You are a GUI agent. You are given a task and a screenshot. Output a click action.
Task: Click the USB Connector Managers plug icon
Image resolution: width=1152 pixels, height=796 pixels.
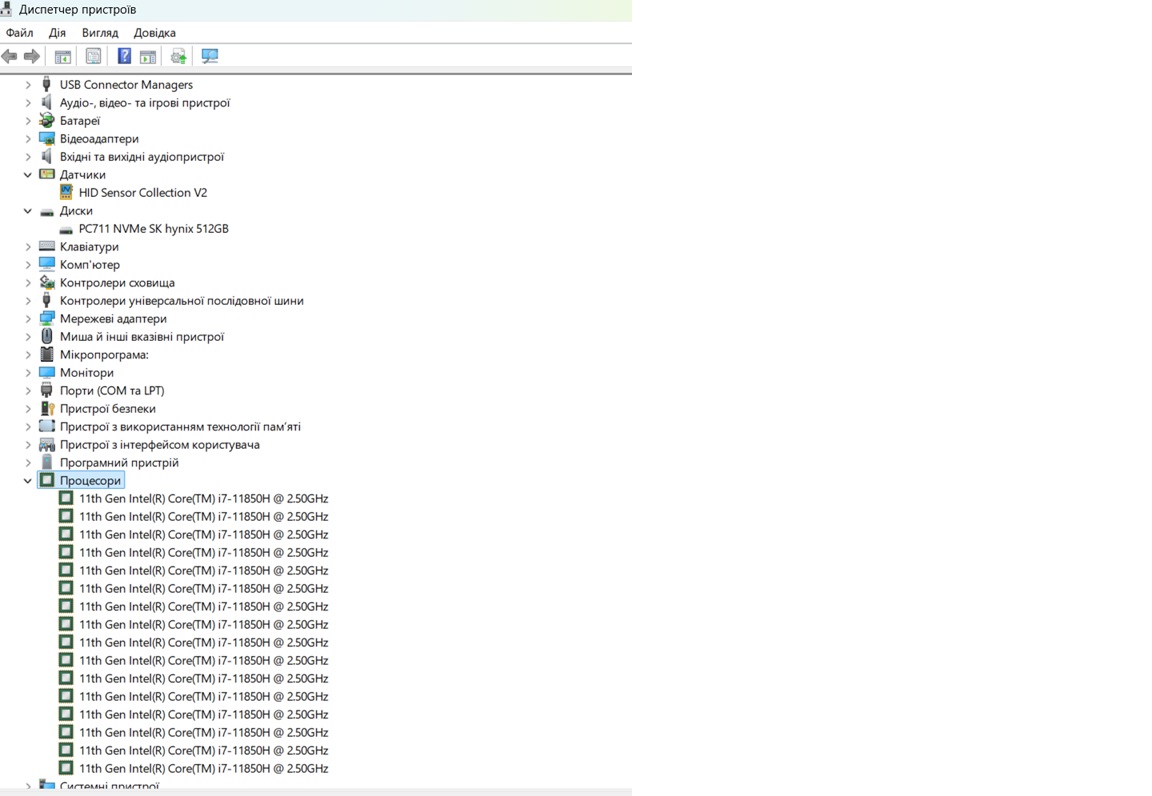pyautogui.click(x=47, y=84)
